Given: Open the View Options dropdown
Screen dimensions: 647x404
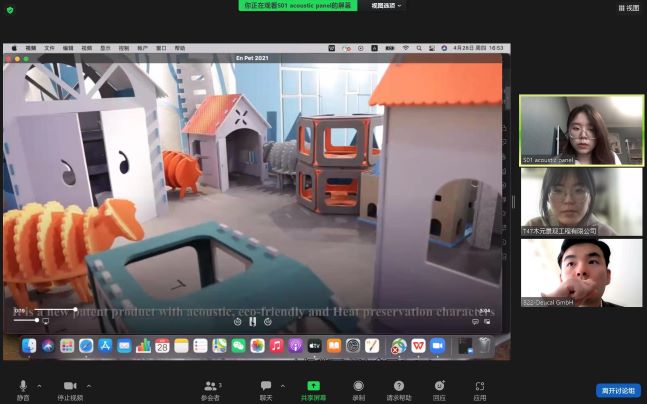Looking at the screenshot, I should [386, 5].
